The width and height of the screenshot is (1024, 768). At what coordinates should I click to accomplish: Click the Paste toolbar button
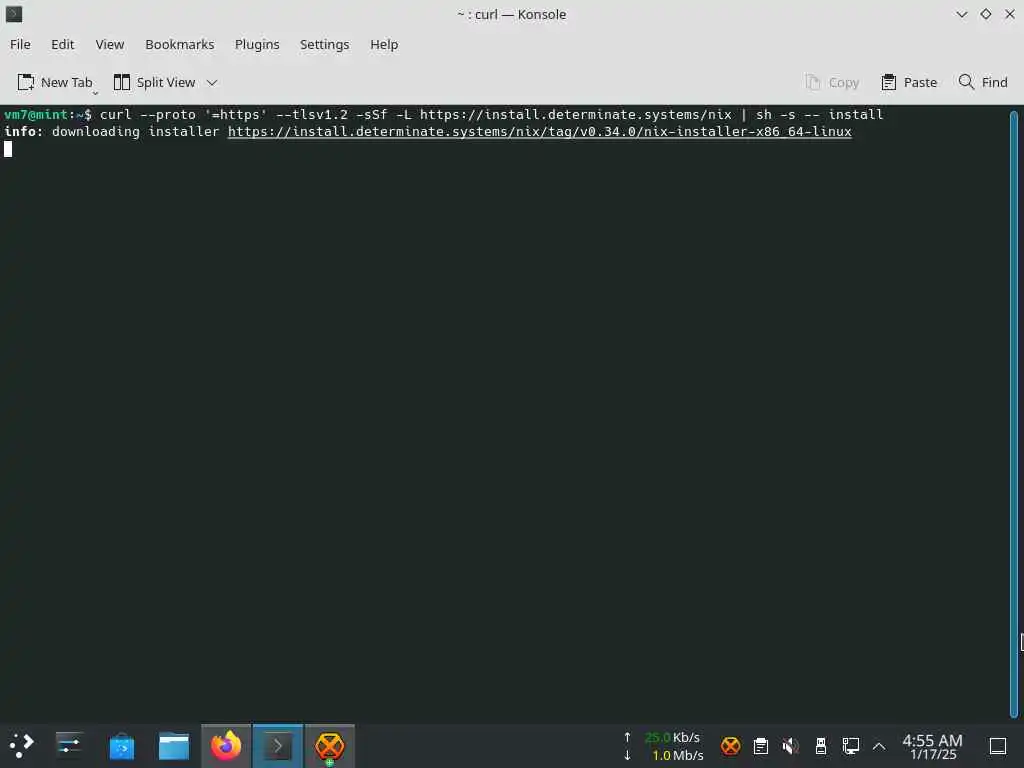tap(908, 82)
